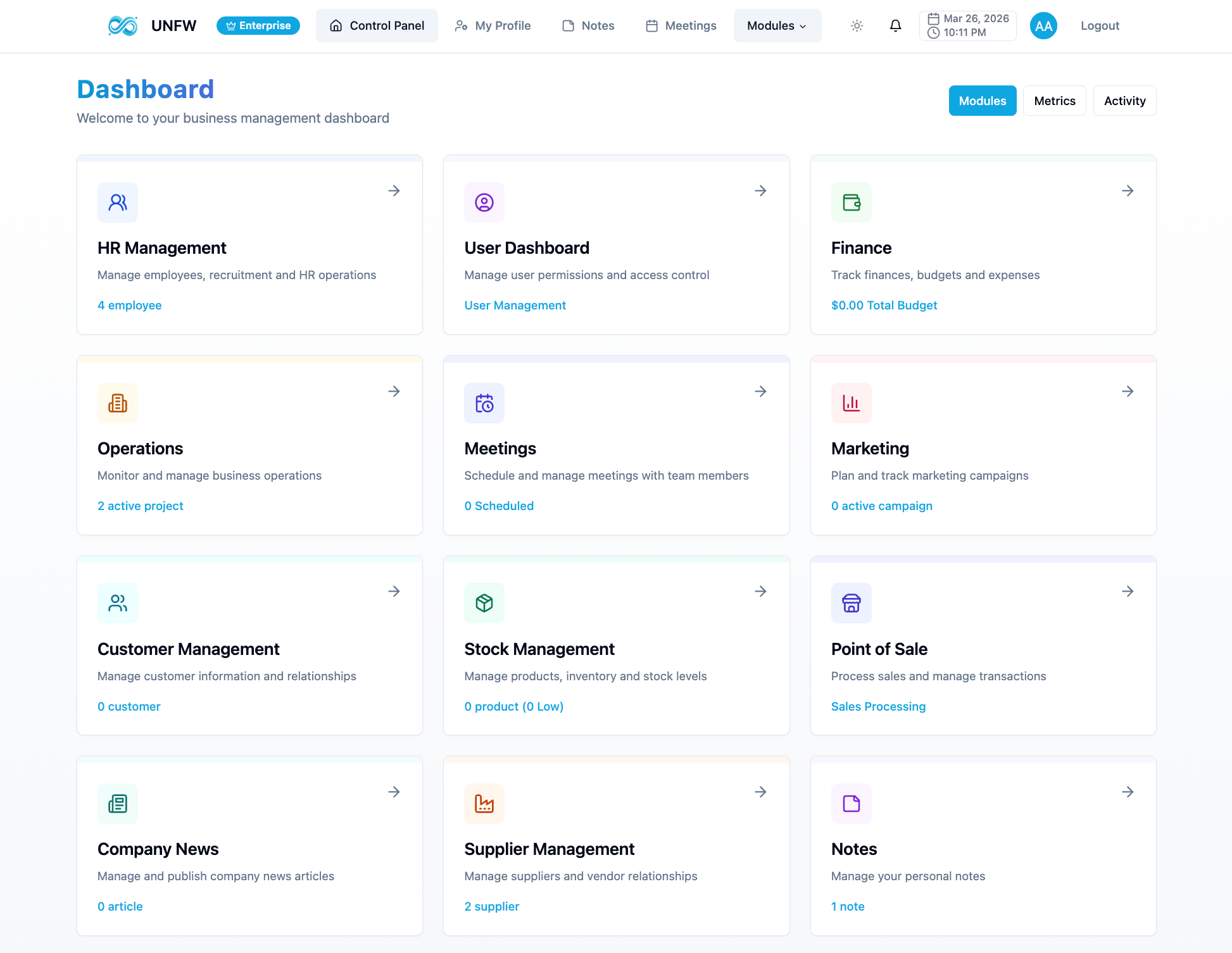
Task: Open the Meetings card arrow
Action: pos(761,391)
